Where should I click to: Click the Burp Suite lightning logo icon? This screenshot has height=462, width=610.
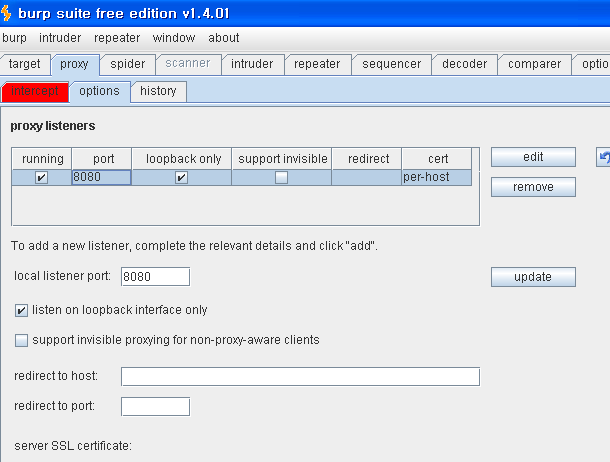point(6,13)
